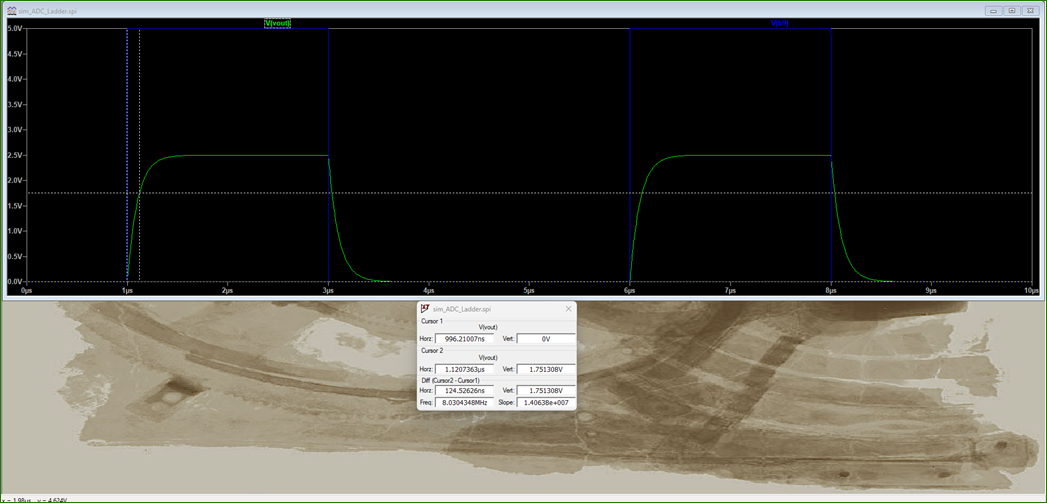This screenshot has width=1047, height=503.
Task: Click the Freq field 8.0304348MHz
Action: [464, 402]
